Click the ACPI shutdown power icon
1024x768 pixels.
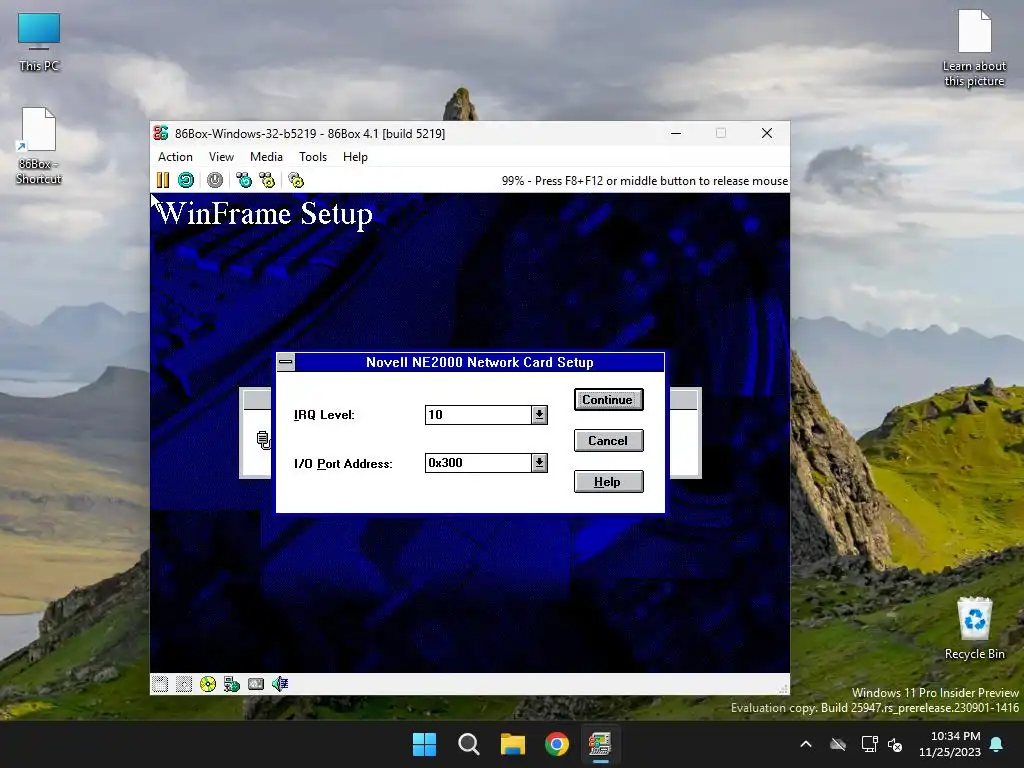coord(215,180)
